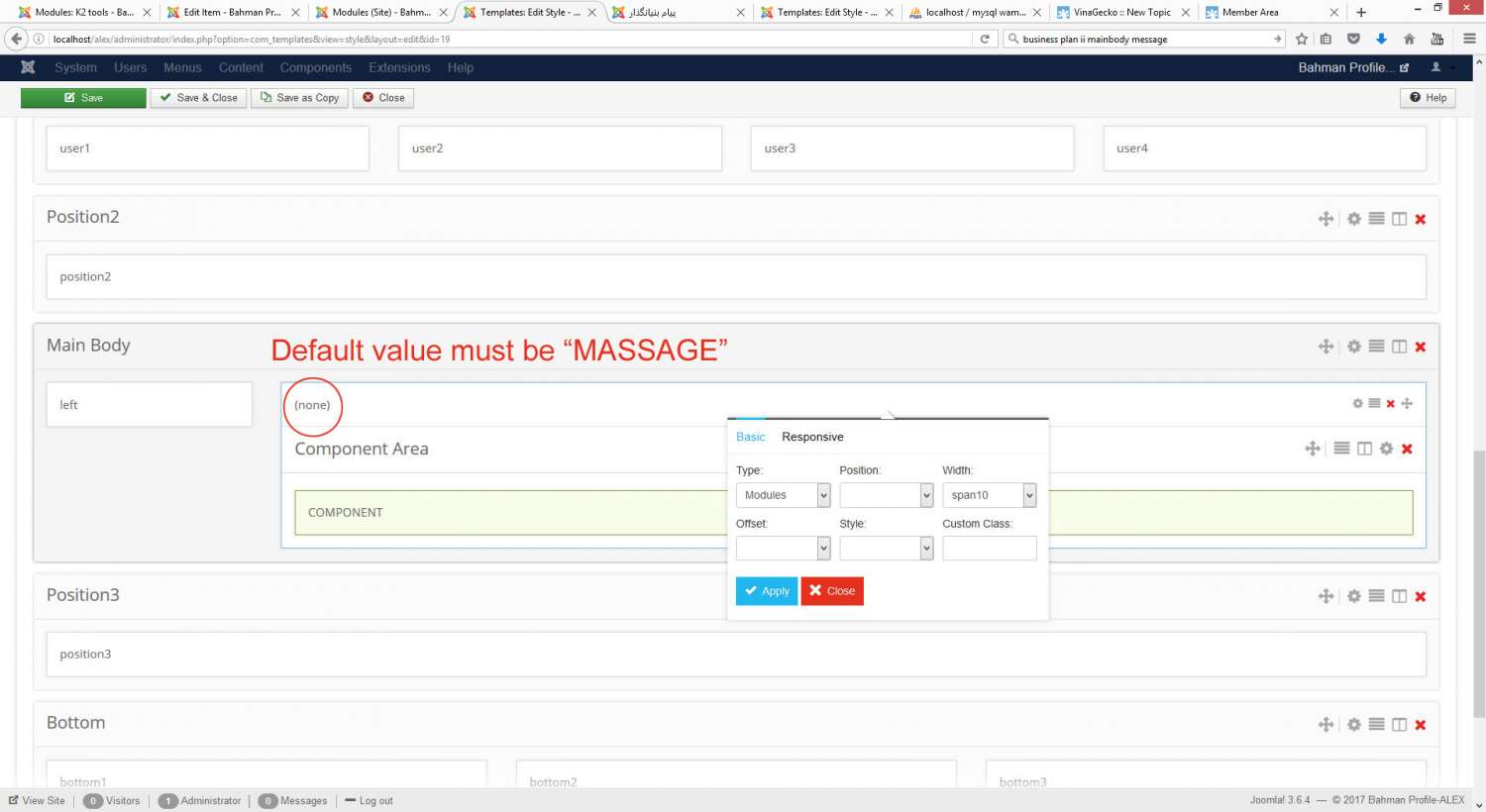Delete the Main Body row with red X
The width and height of the screenshot is (1486, 812).
point(1421,347)
